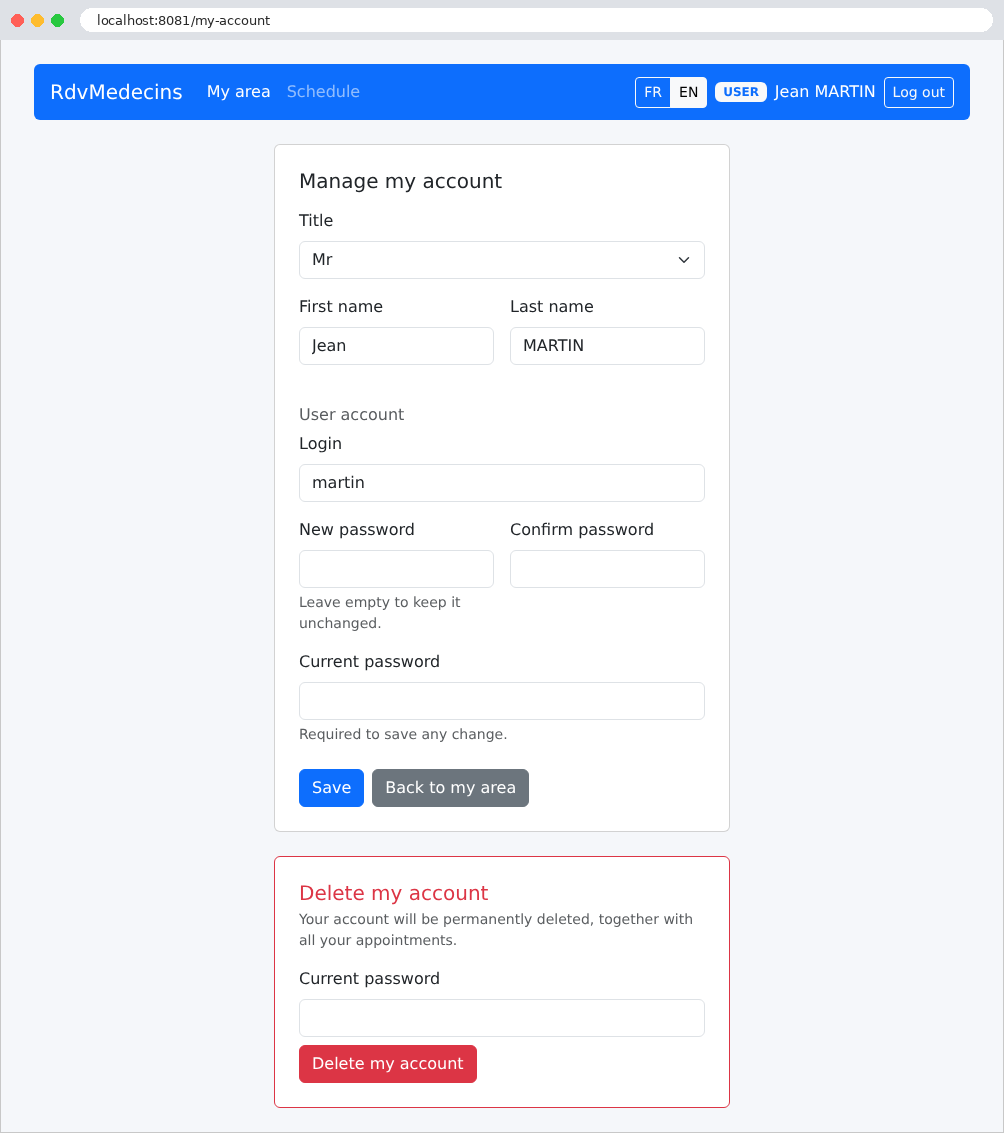Click the Log out button
The height and width of the screenshot is (1133, 1004).
pyautogui.click(x=919, y=92)
